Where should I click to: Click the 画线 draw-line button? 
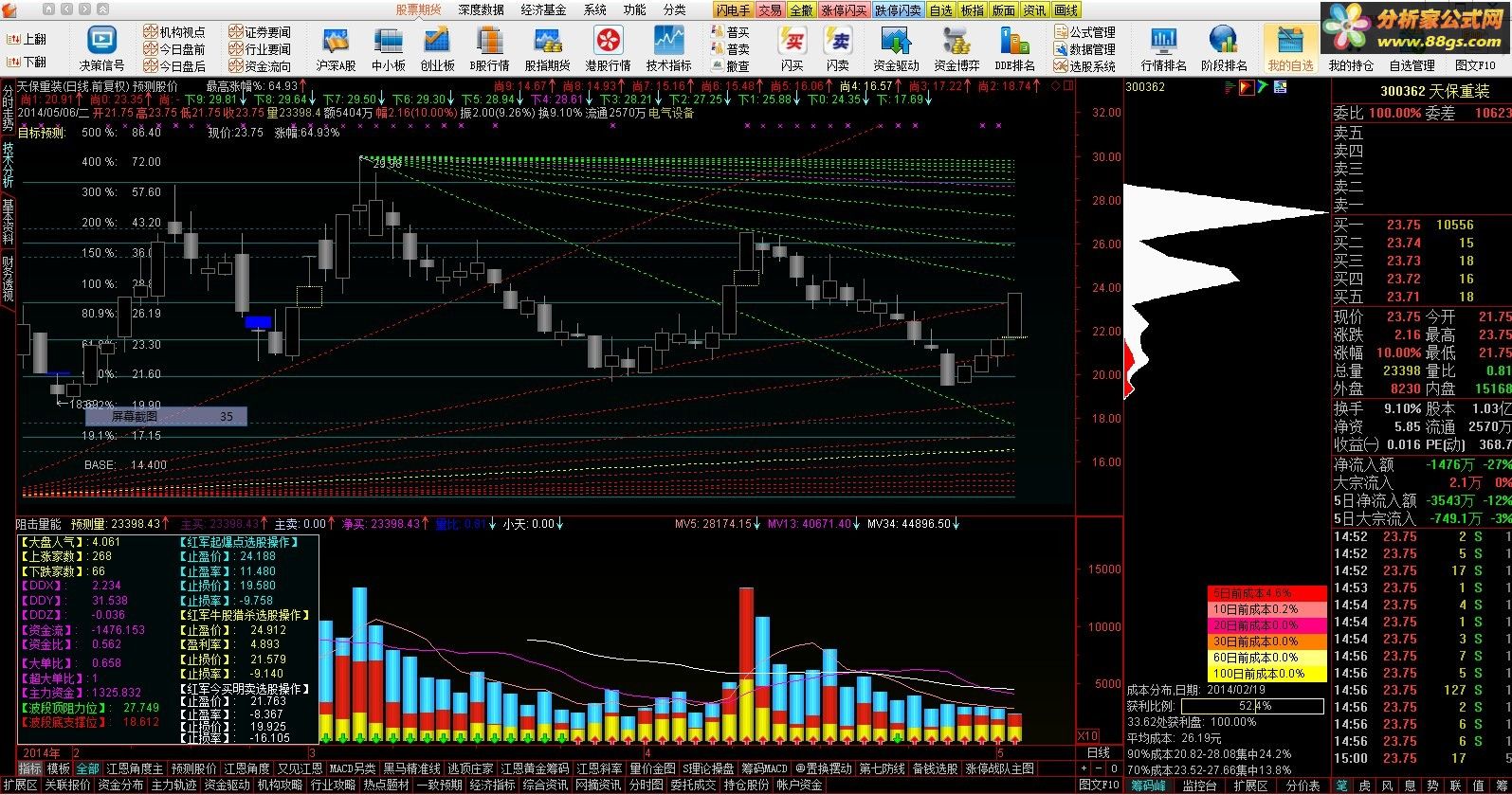[x=1066, y=10]
